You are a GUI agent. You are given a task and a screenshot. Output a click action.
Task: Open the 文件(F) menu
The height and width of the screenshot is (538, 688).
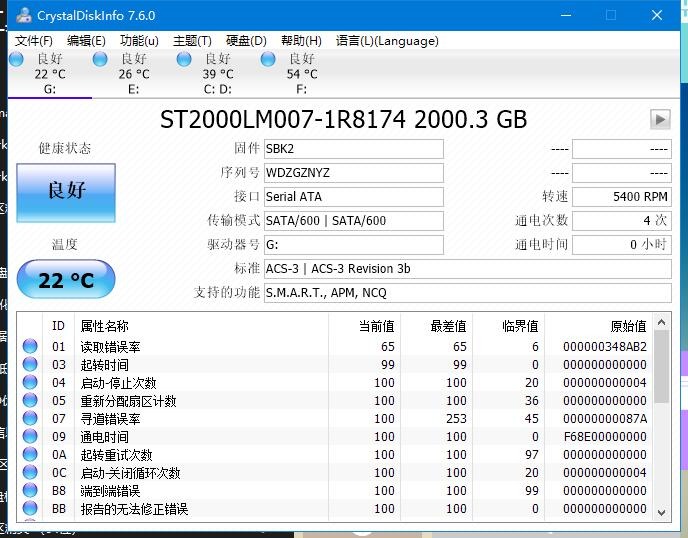tap(34, 41)
